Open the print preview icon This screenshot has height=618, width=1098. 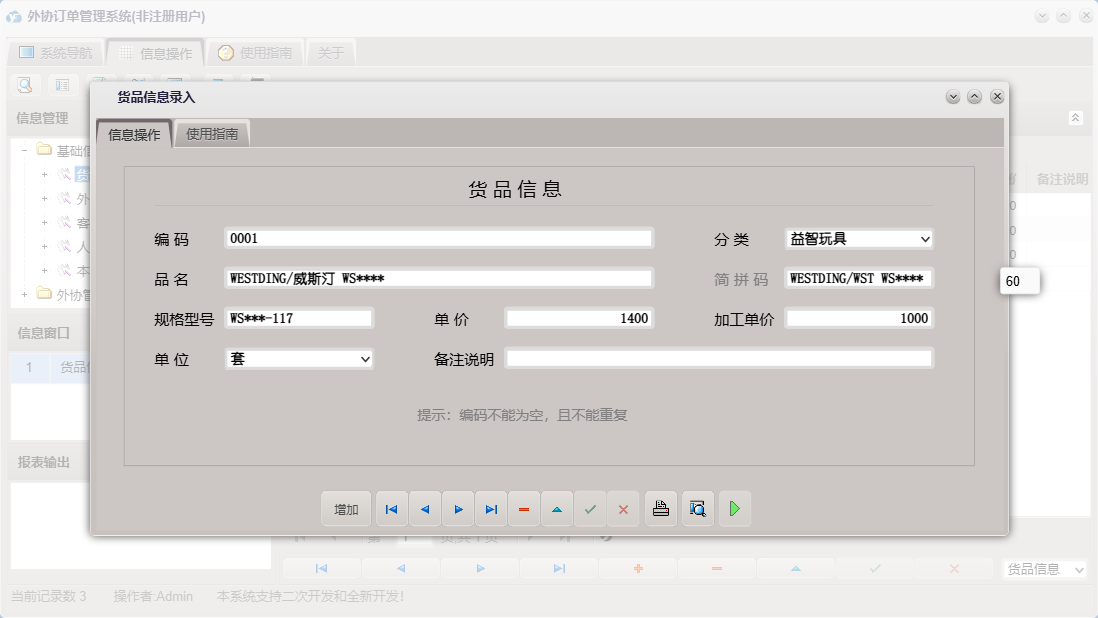point(697,509)
